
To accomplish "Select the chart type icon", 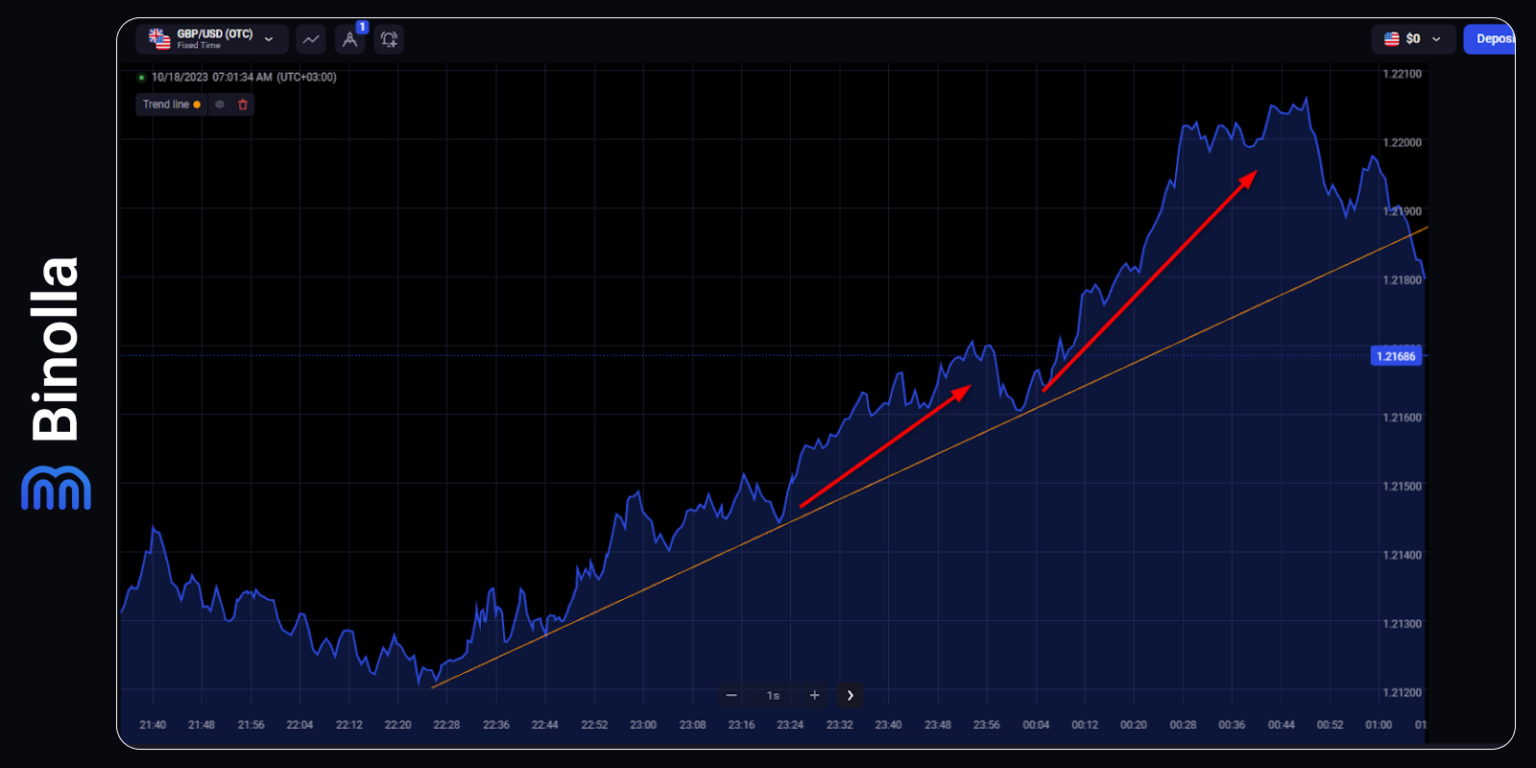I will [x=311, y=39].
